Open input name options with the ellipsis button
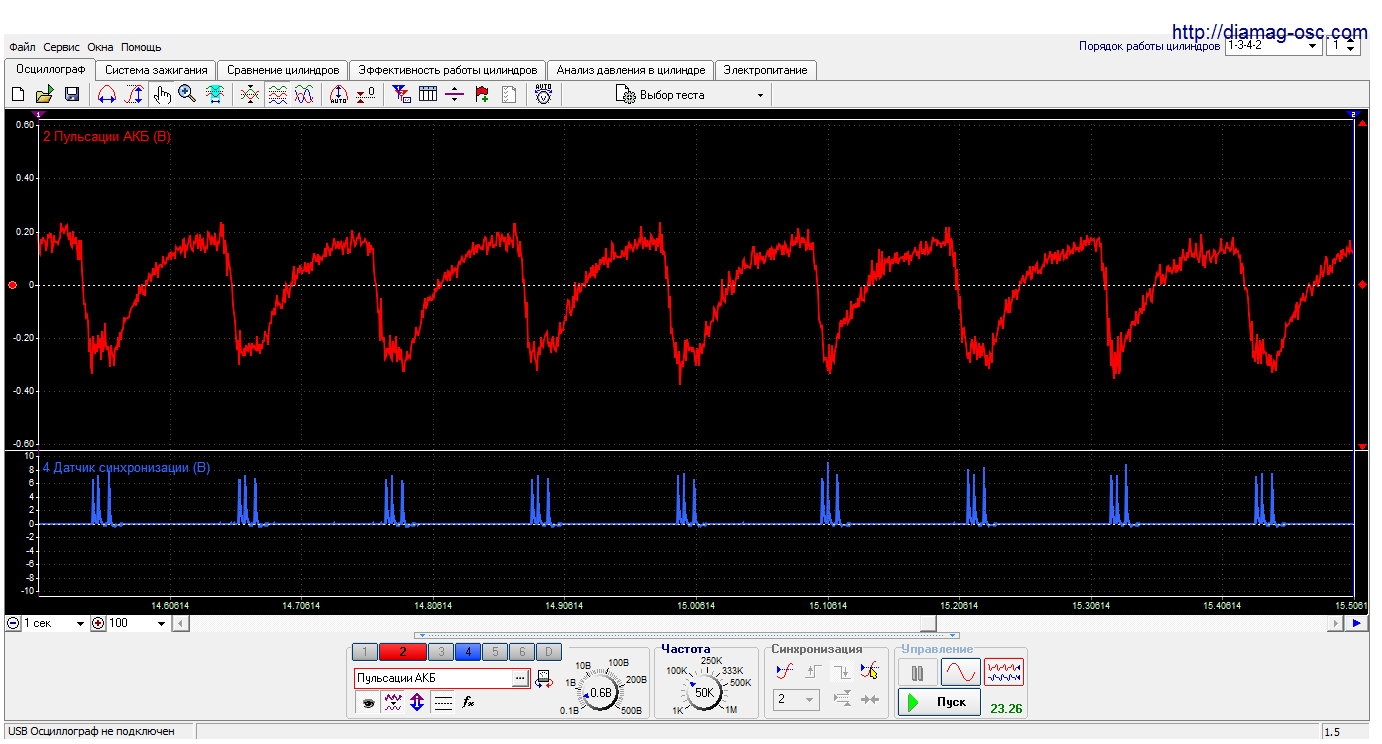 (x=520, y=678)
